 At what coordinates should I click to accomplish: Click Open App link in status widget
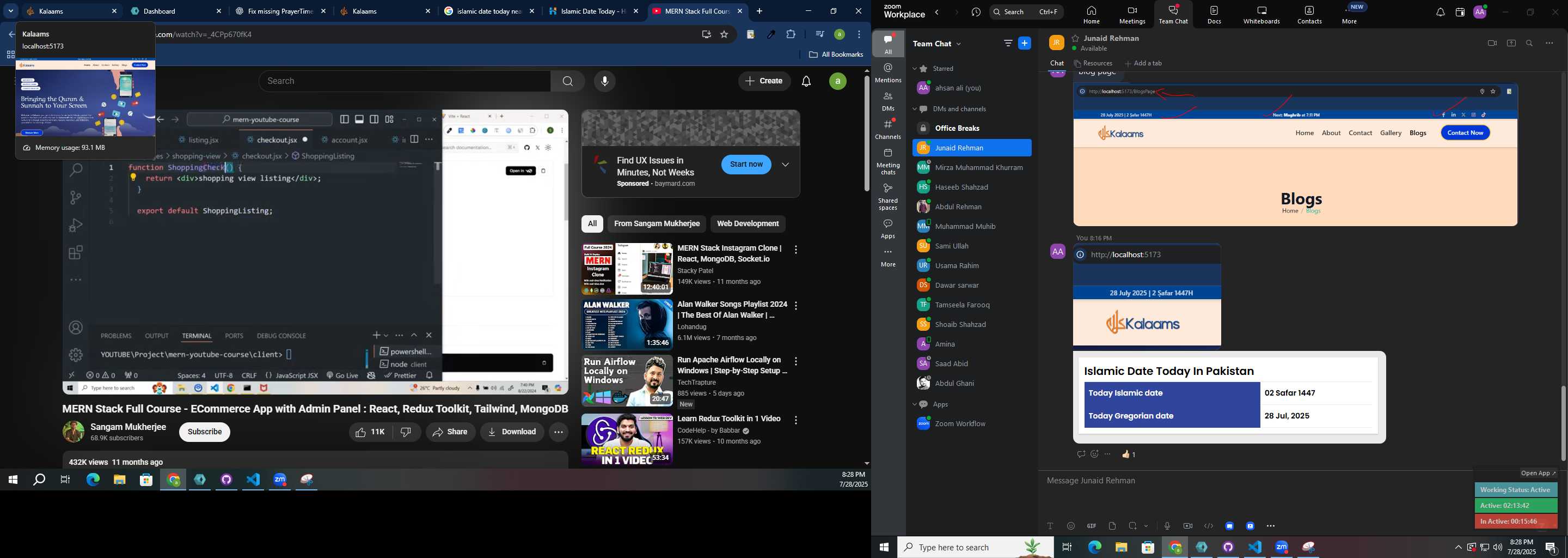[x=1538, y=474]
